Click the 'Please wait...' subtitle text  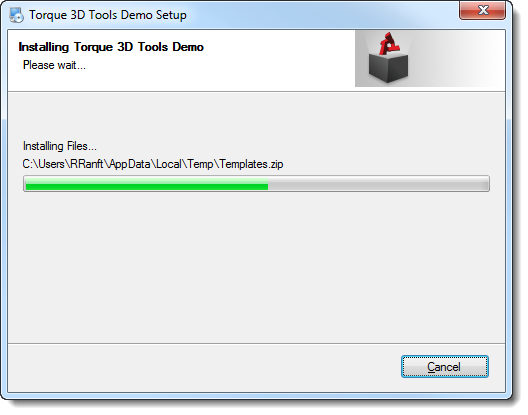pyautogui.click(x=55, y=66)
